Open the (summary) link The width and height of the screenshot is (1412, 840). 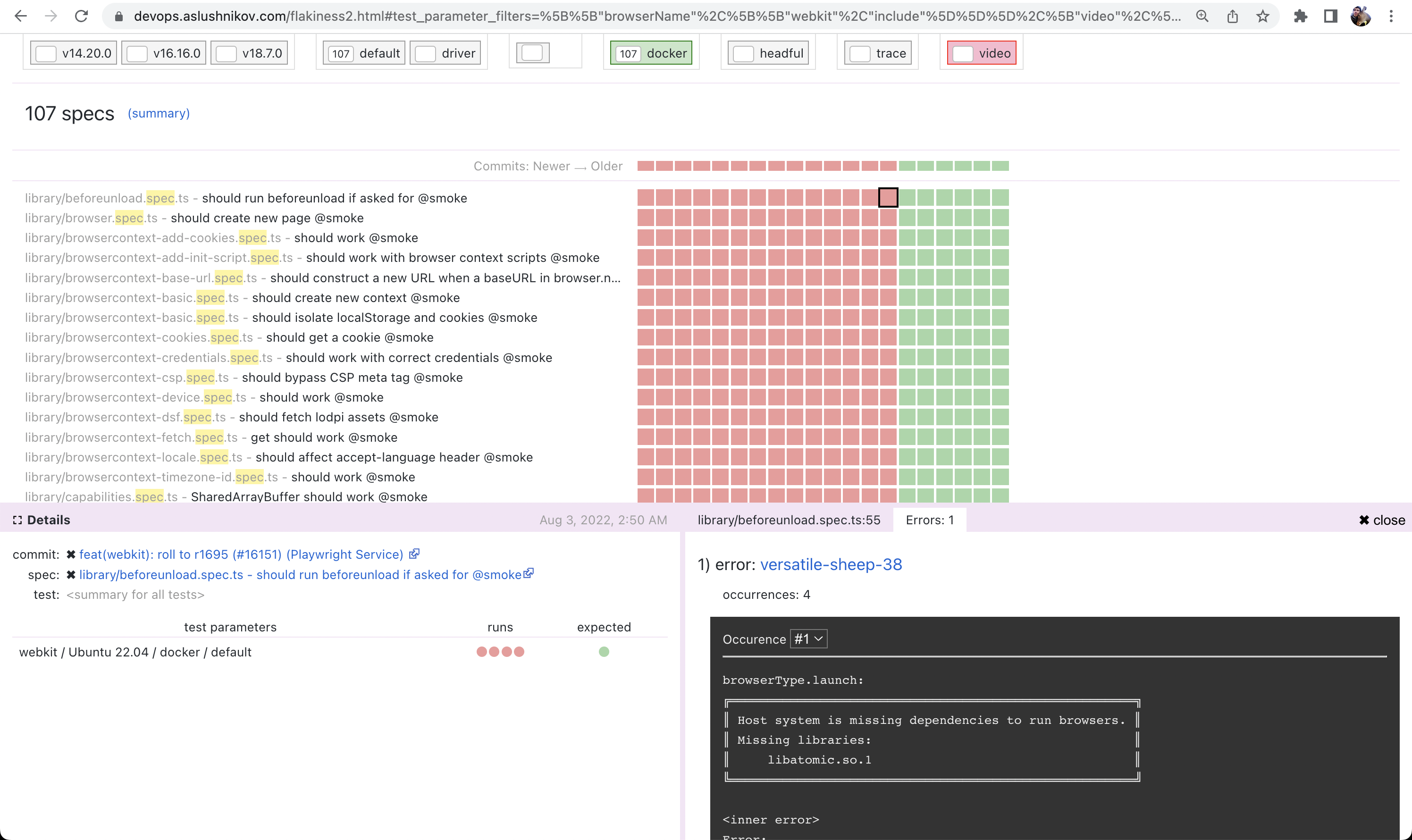158,113
